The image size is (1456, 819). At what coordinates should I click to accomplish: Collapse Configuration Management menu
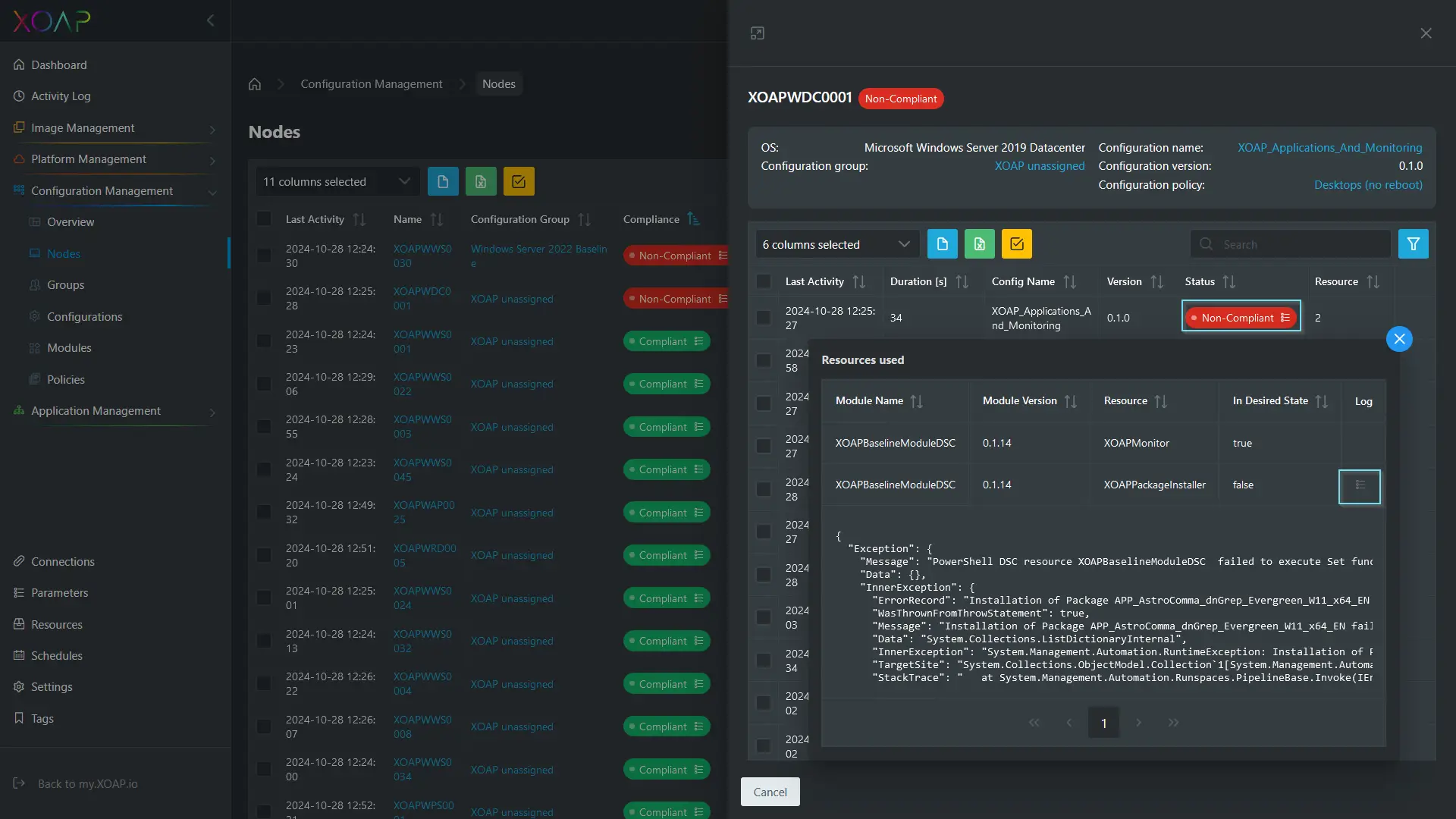point(114,191)
